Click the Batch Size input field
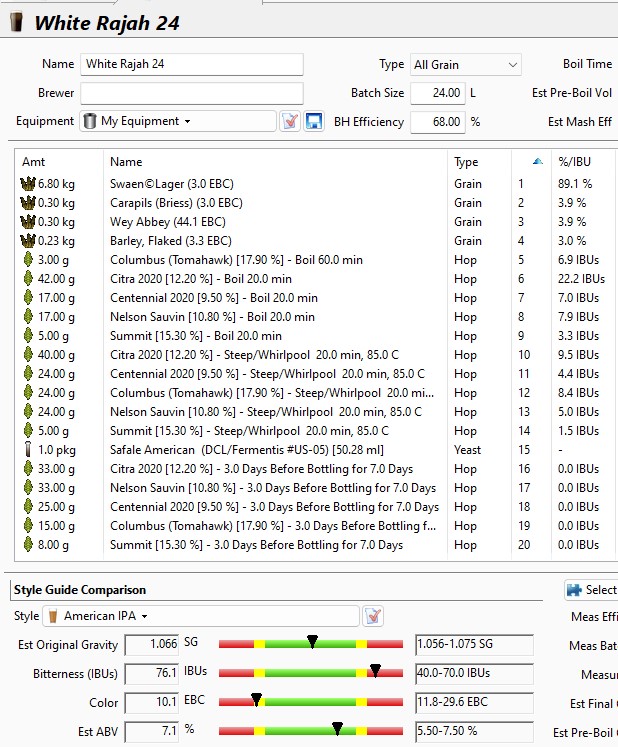The image size is (618, 747). 438,93
